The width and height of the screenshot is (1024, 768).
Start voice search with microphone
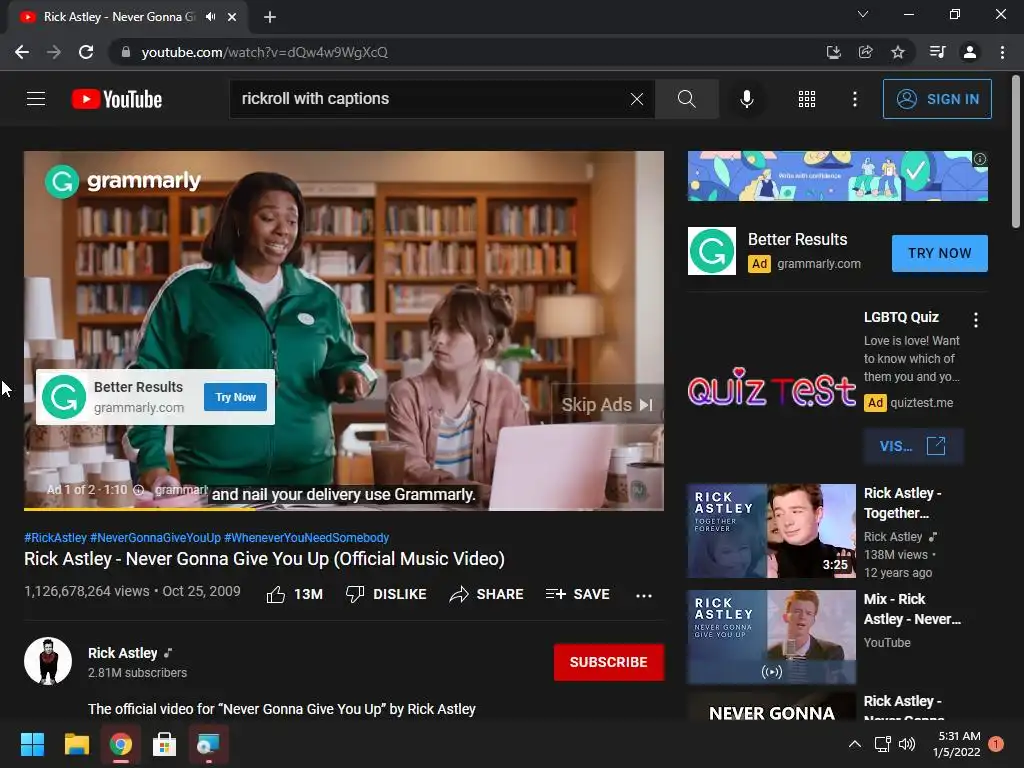pos(746,99)
